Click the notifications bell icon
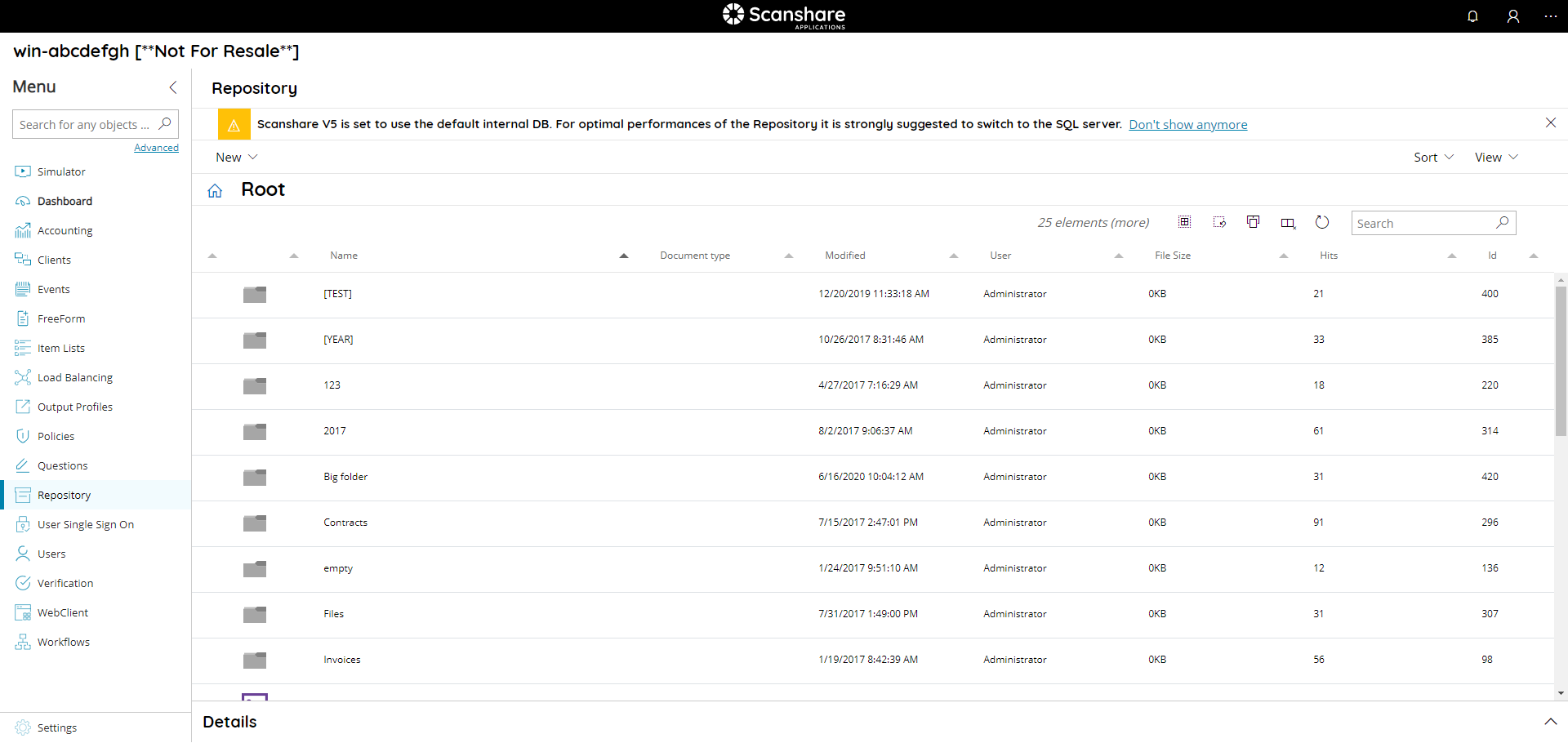Screen dimensions: 1568x743 [x=1472, y=16]
